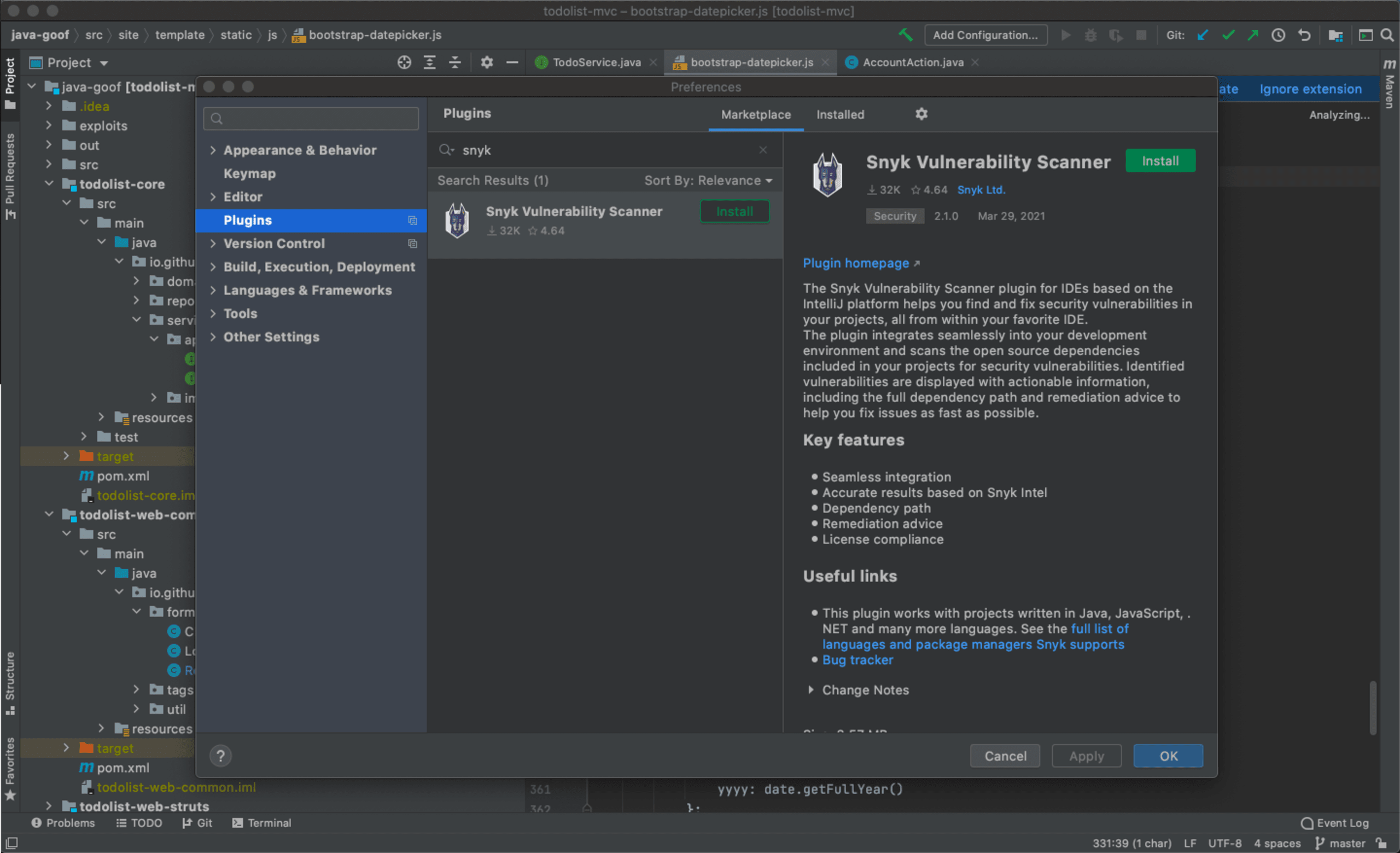Viewport: 1400px width, 853px height.
Task: Open the Sort By Relevance dropdown
Action: tap(708, 181)
